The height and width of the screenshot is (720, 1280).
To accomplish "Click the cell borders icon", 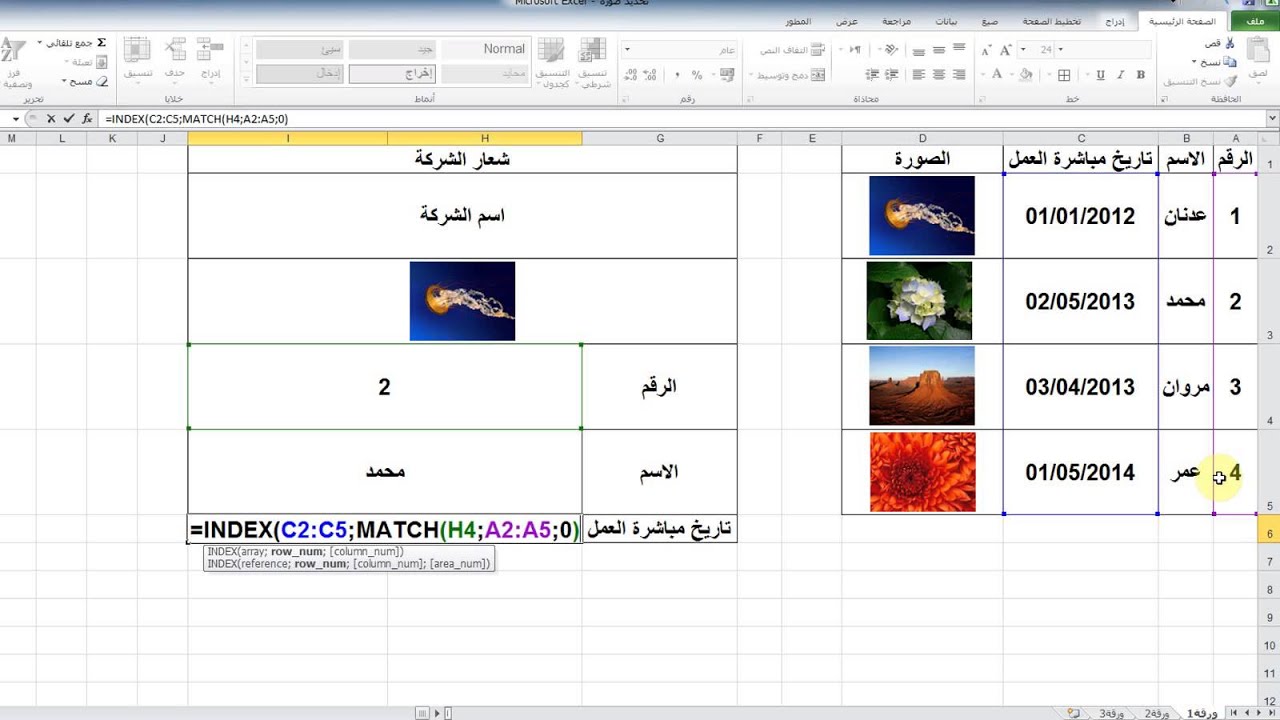I will click(x=1064, y=75).
